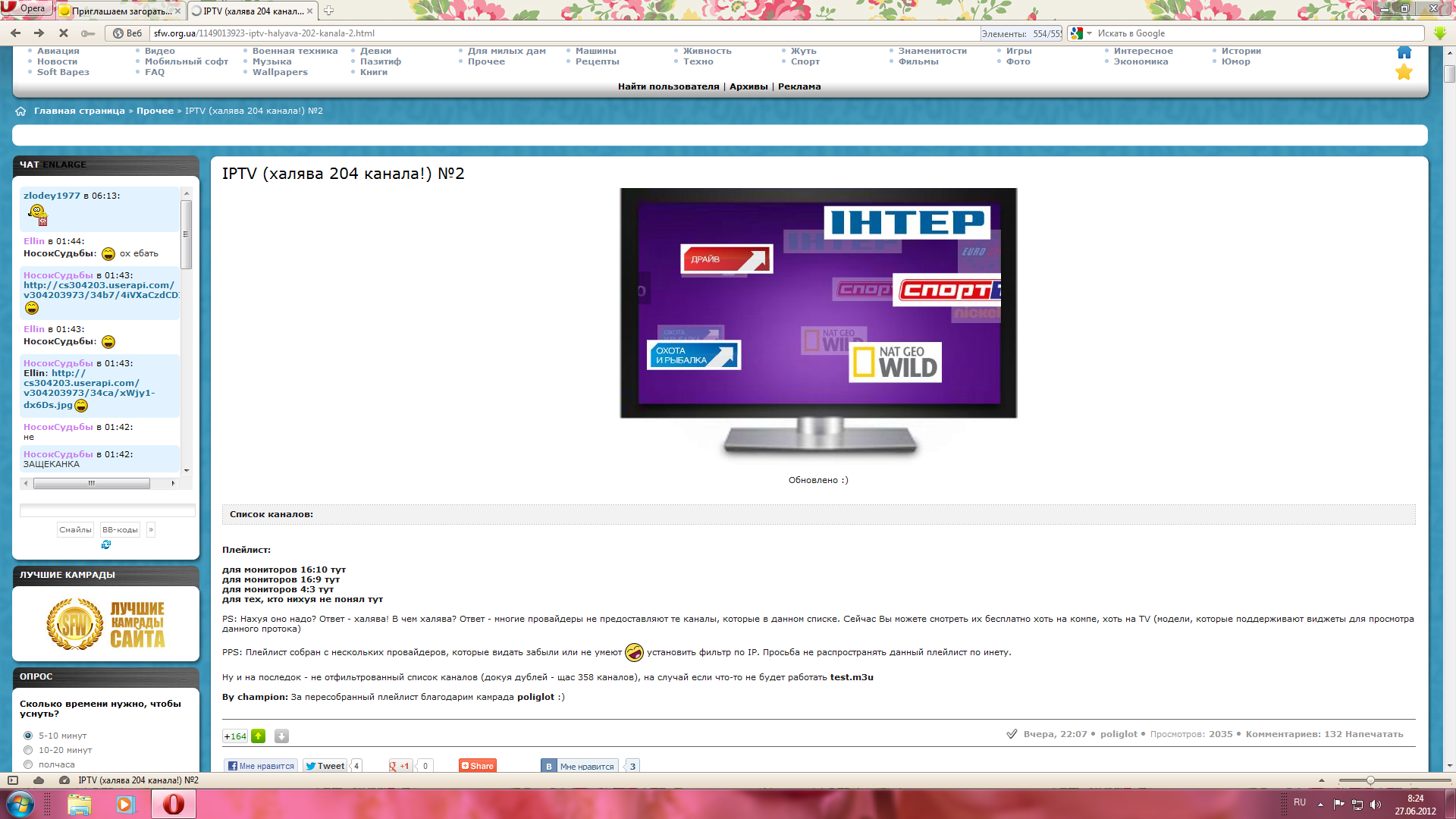The image size is (1456, 819).
Task: Click ENLARGE in the chat header
Action: tap(64, 165)
